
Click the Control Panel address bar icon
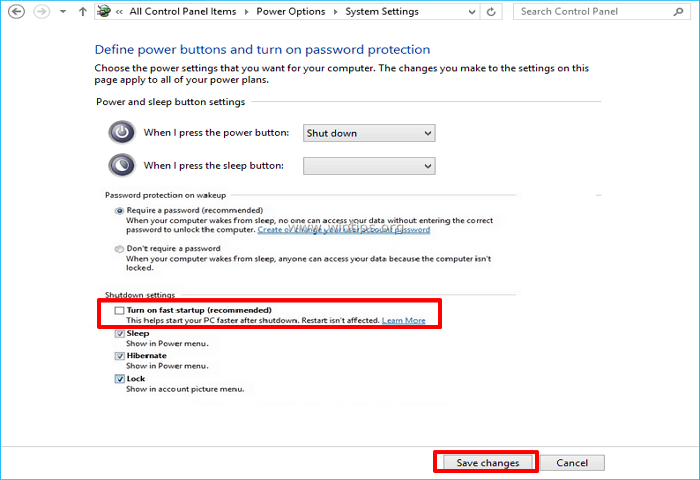(x=103, y=12)
